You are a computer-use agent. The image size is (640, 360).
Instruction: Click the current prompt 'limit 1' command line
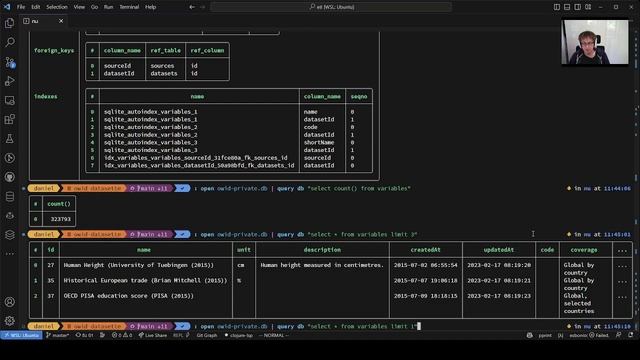pos(308,326)
